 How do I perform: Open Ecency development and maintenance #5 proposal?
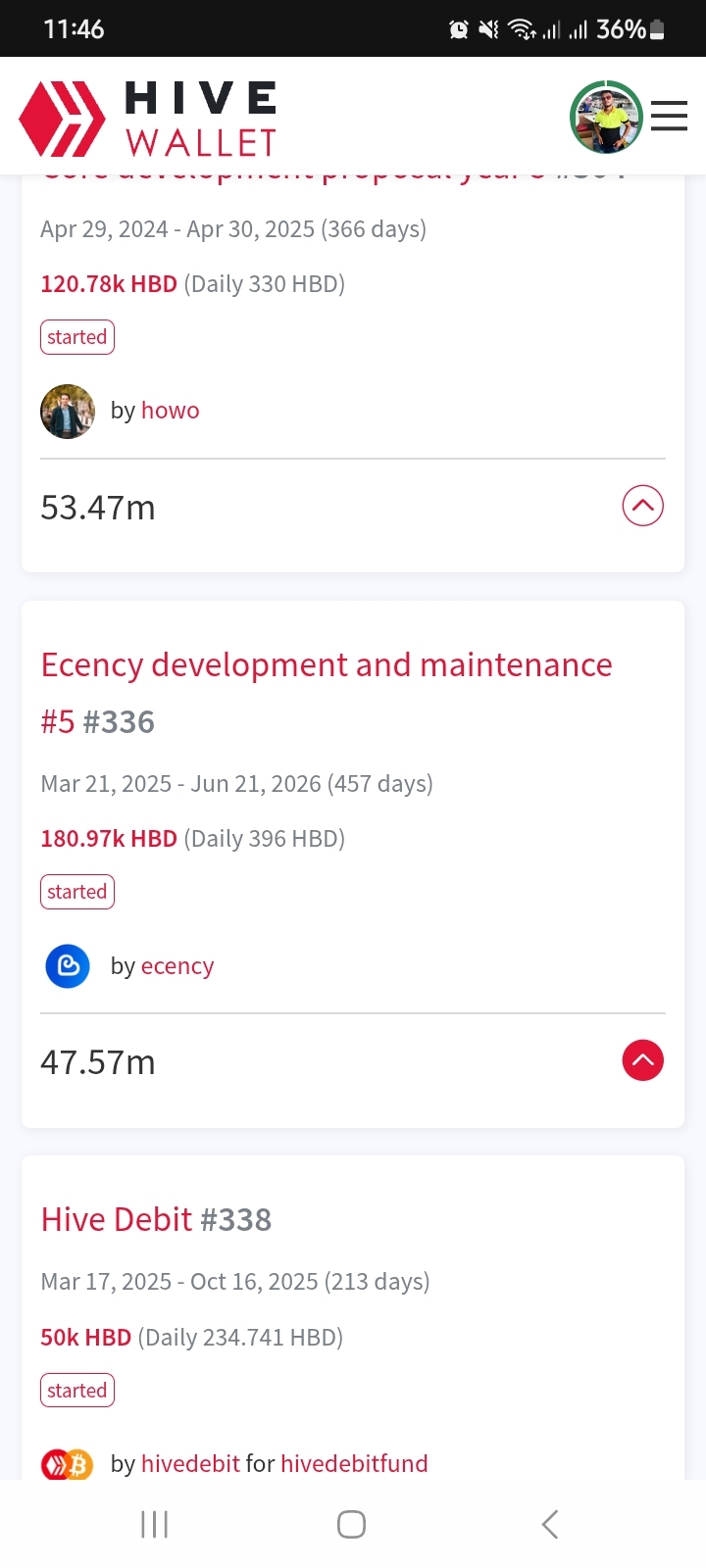[x=327, y=693]
